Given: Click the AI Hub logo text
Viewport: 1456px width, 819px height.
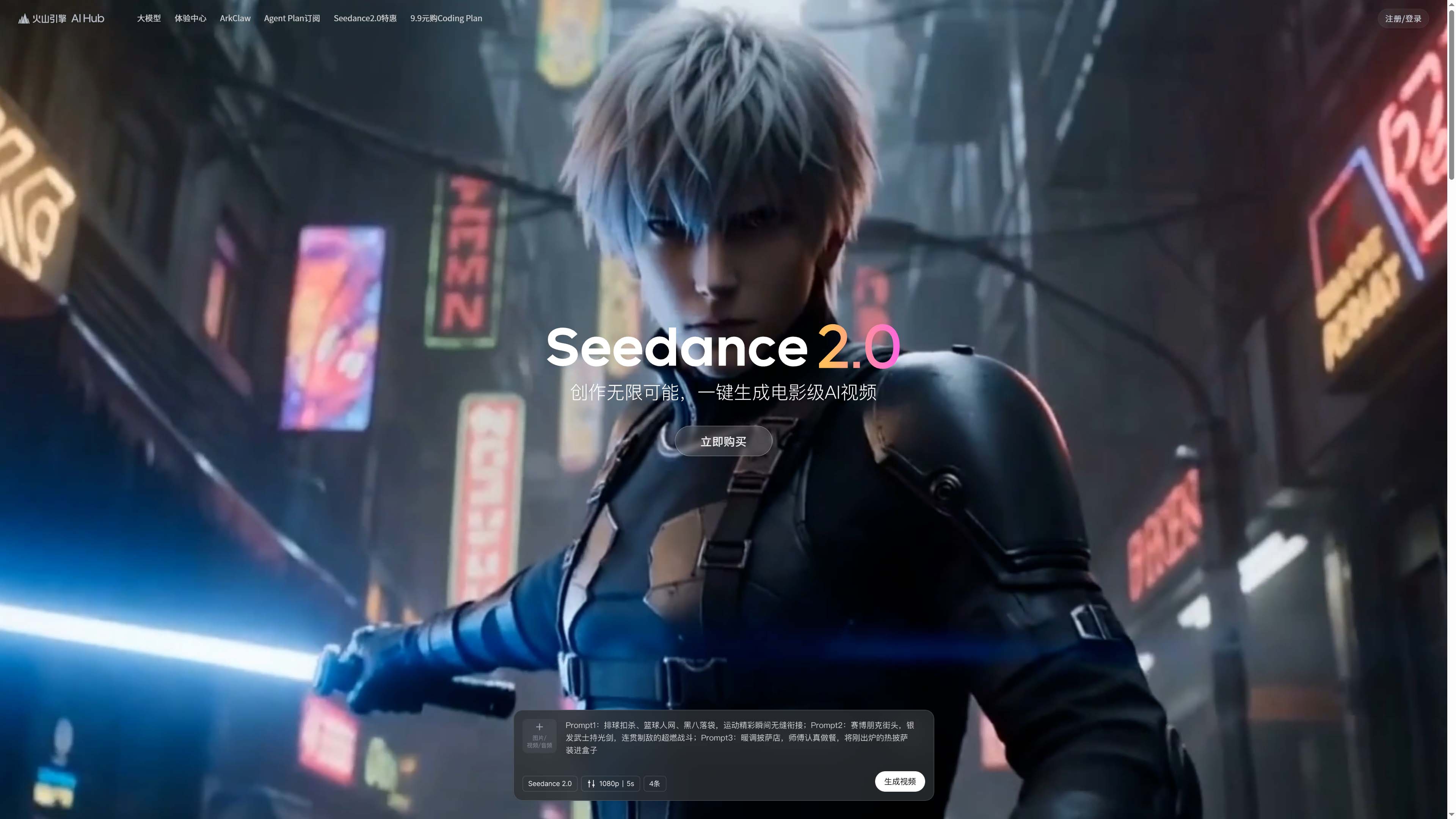Looking at the screenshot, I should (88, 19).
